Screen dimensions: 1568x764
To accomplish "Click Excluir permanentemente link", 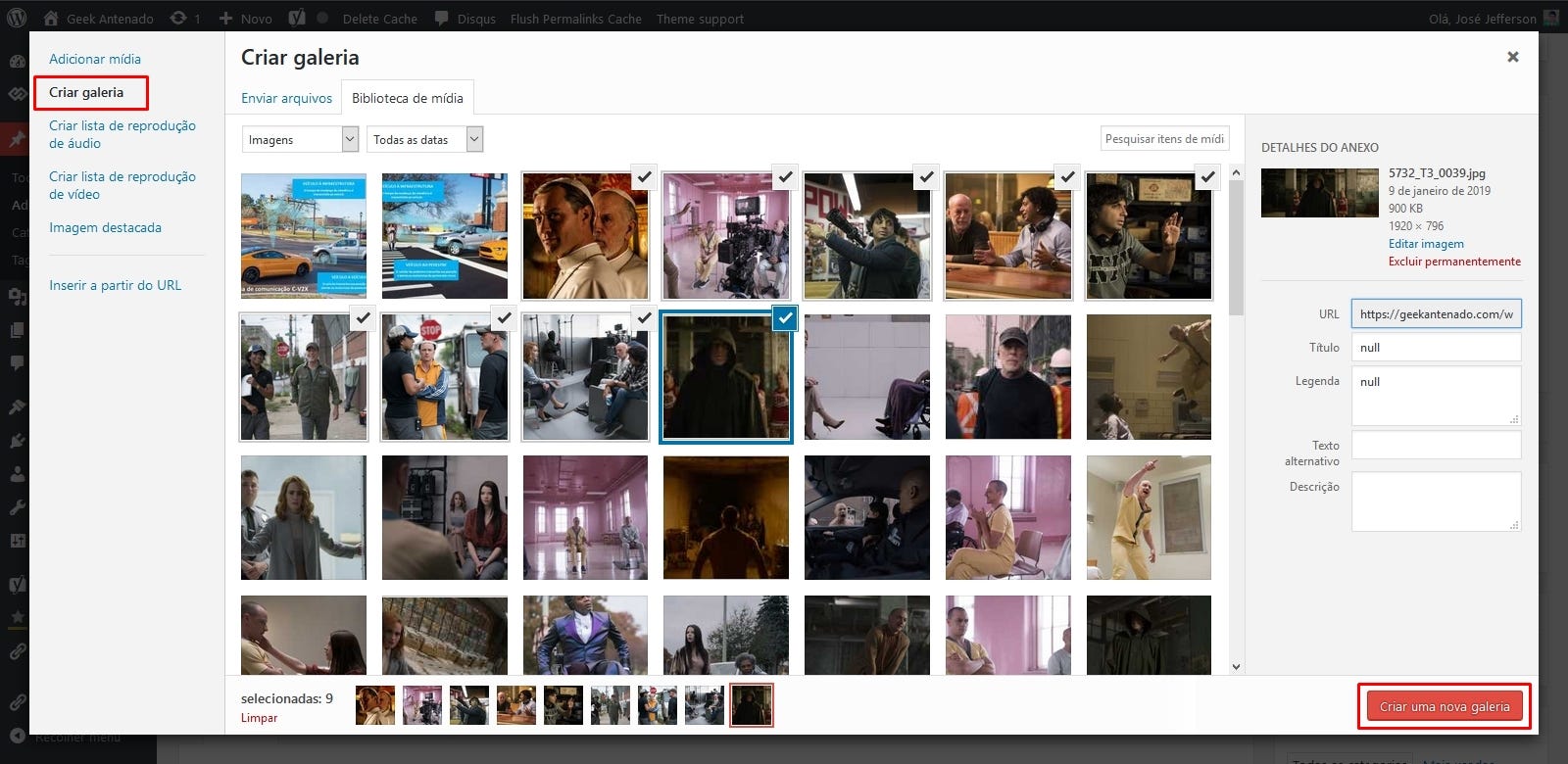I will pos(1454,262).
